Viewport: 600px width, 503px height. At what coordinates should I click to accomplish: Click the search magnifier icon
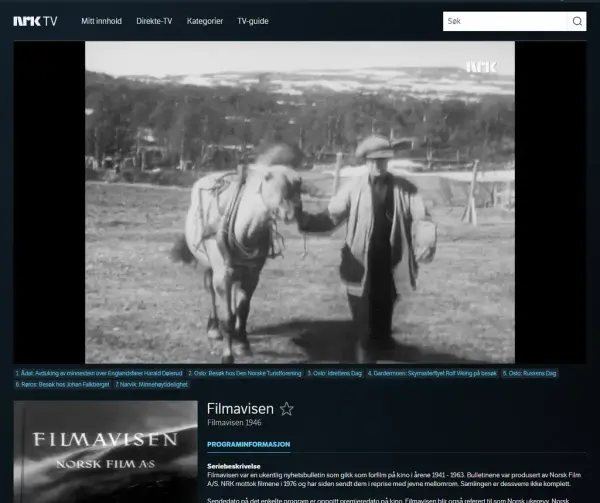point(577,21)
